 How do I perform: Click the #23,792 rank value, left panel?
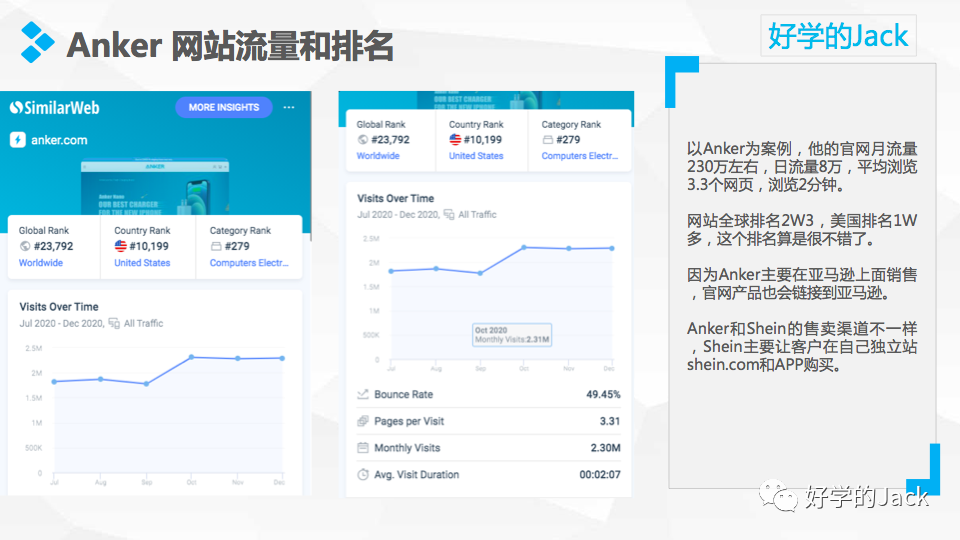pyautogui.click(x=53, y=246)
